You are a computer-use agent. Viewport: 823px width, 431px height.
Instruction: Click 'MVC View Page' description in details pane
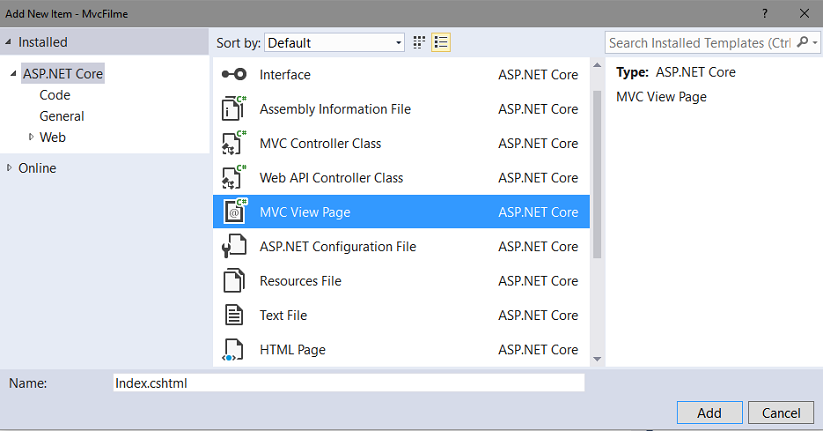point(661,97)
